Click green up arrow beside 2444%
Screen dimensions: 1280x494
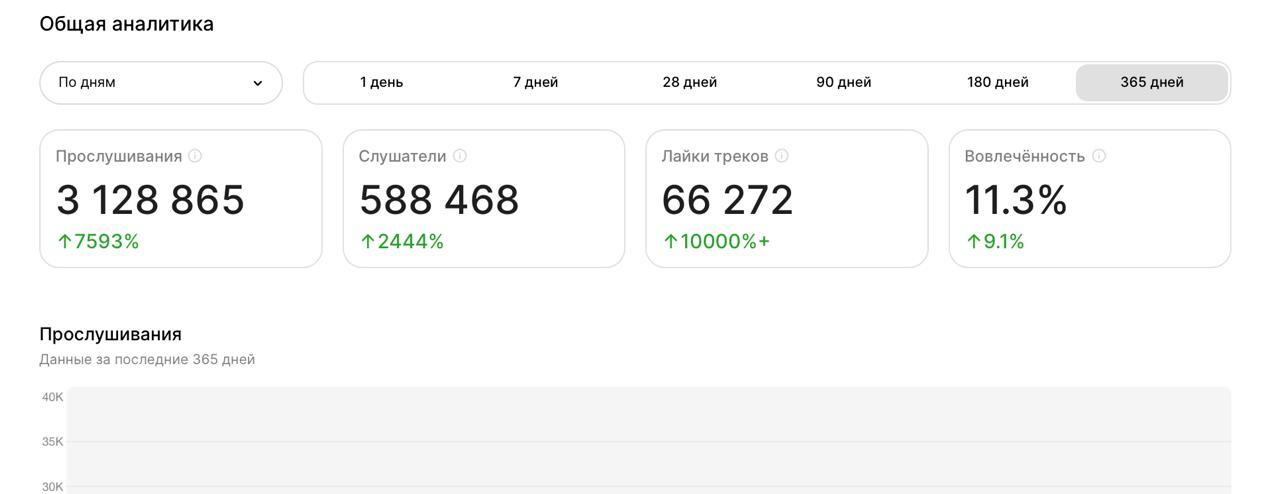coord(367,242)
